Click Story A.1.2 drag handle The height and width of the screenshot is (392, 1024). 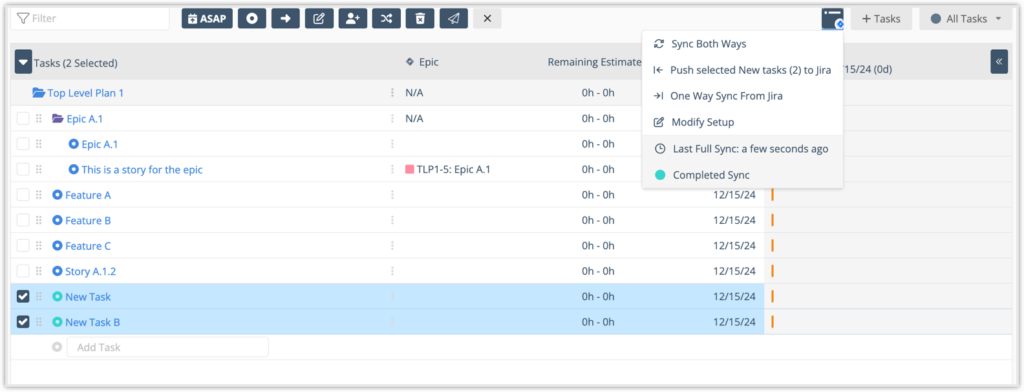39,272
